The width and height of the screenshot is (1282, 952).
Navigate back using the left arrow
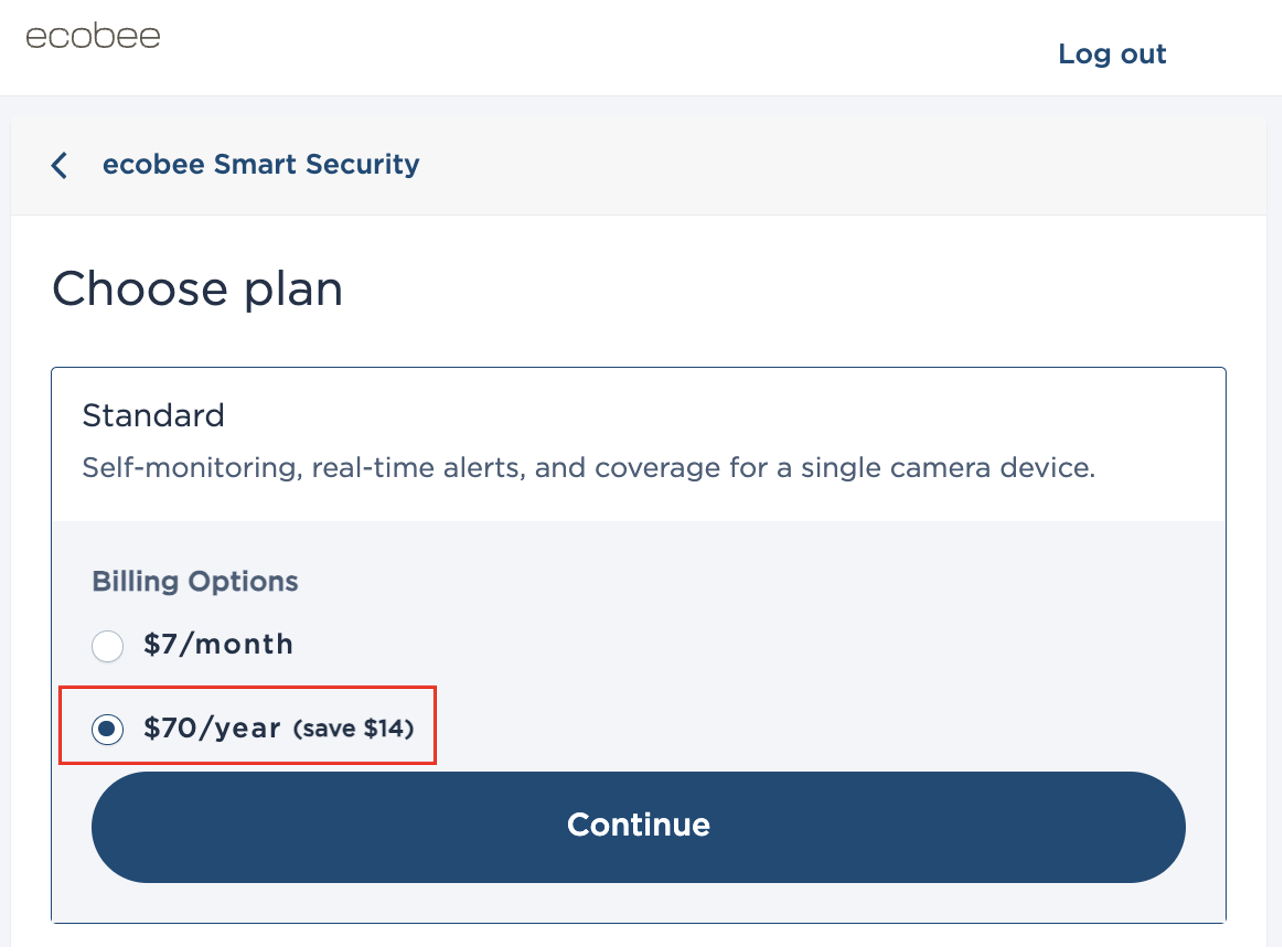click(x=60, y=165)
